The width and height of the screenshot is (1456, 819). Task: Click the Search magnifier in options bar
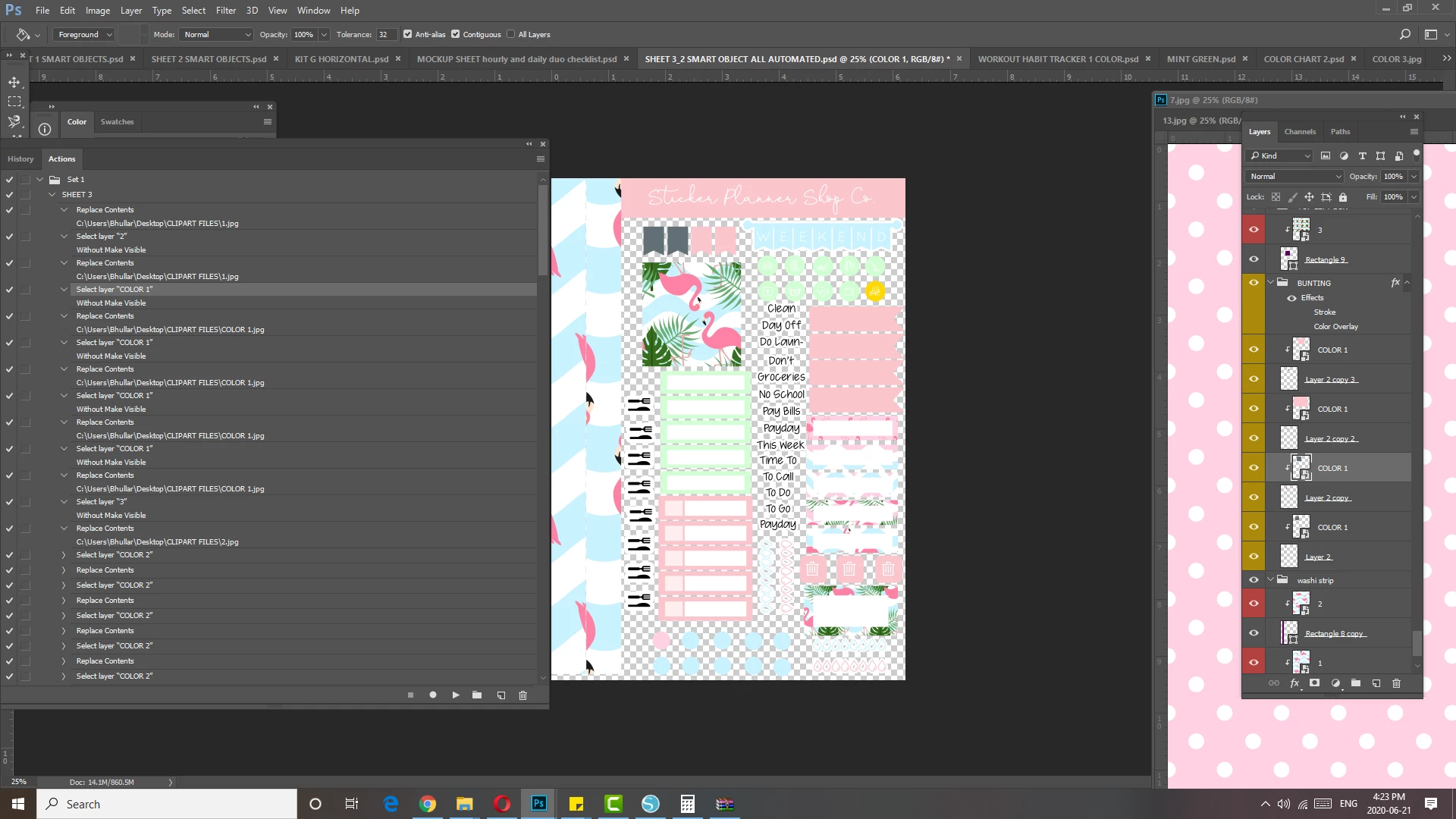pos(1404,34)
